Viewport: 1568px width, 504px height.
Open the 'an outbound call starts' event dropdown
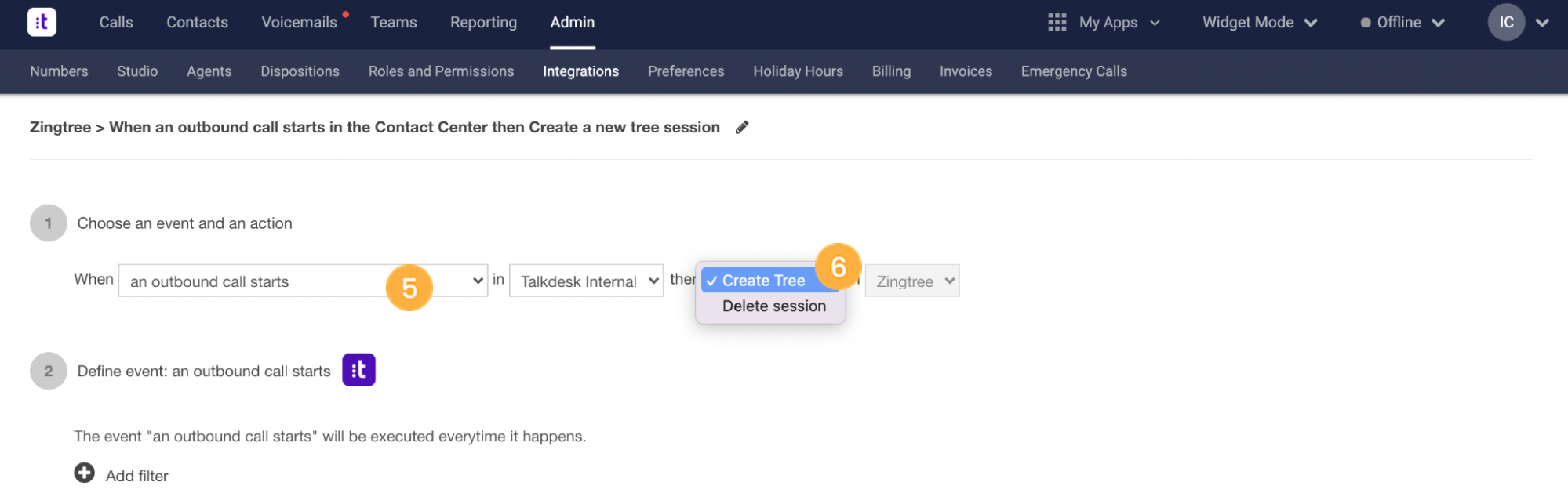pos(303,281)
